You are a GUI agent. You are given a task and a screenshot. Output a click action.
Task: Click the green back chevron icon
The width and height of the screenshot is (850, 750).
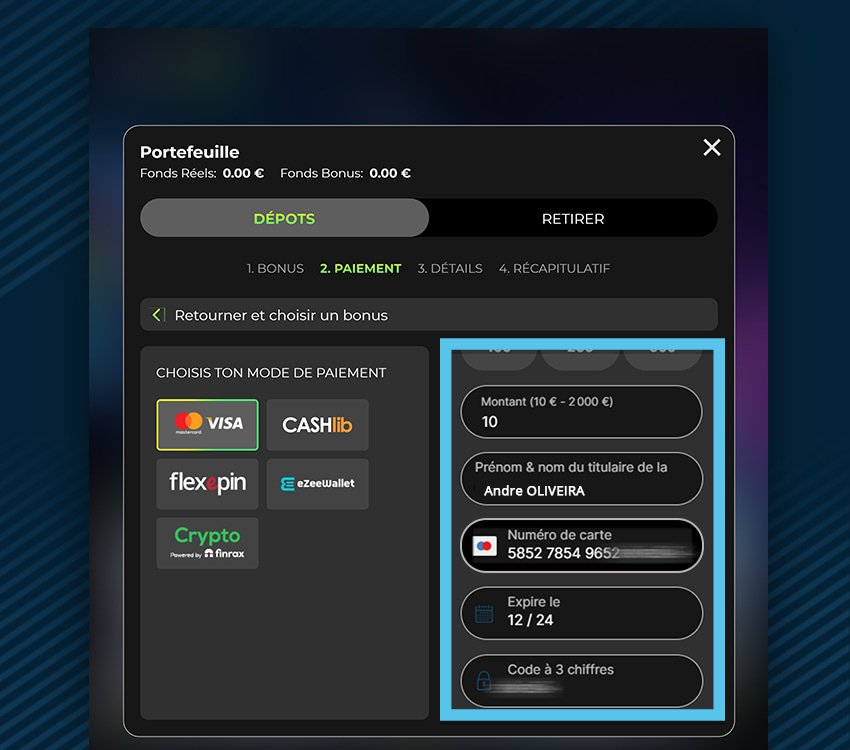pos(157,315)
